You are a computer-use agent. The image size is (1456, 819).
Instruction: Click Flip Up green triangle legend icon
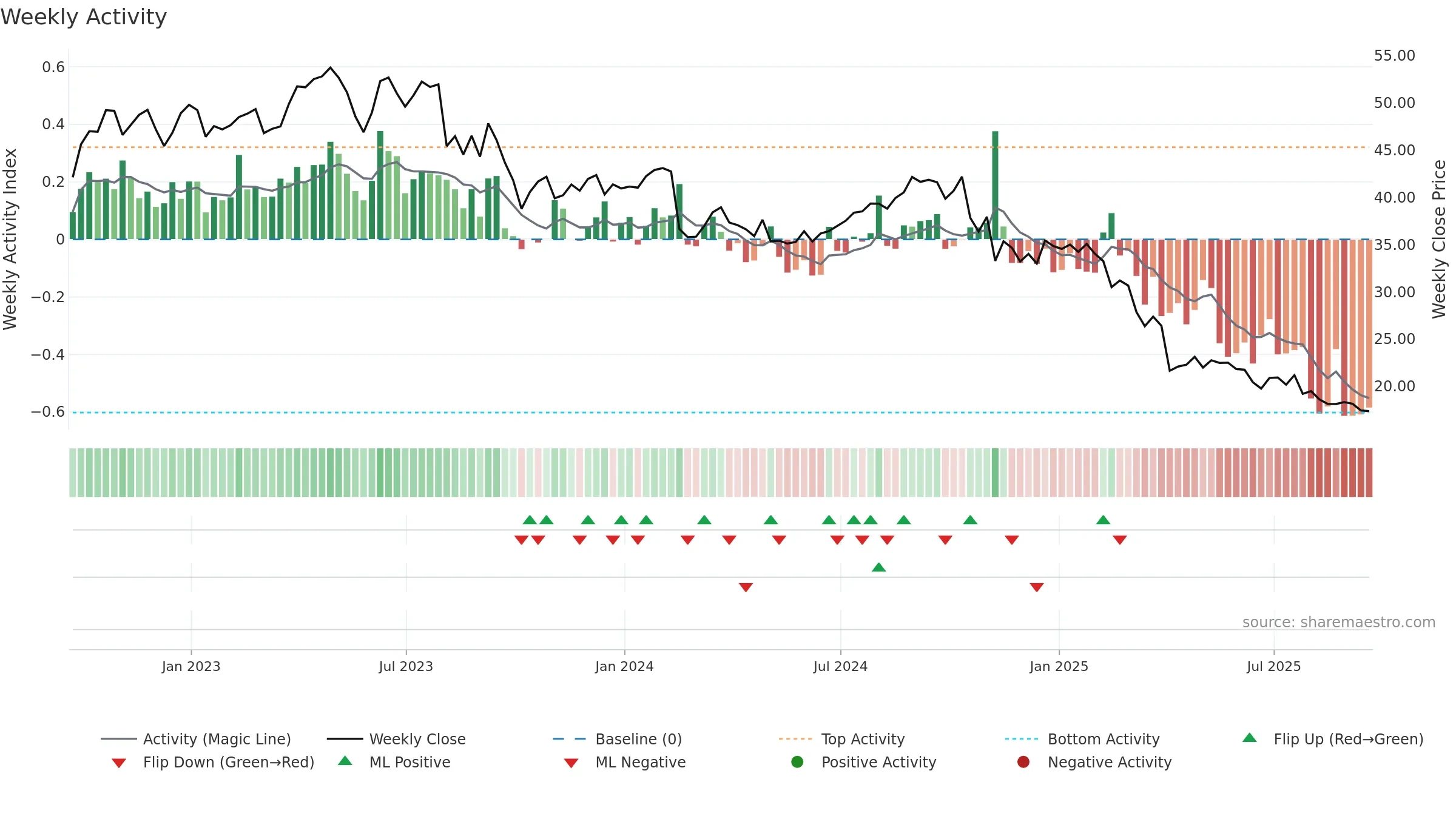(x=1250, y=738)
